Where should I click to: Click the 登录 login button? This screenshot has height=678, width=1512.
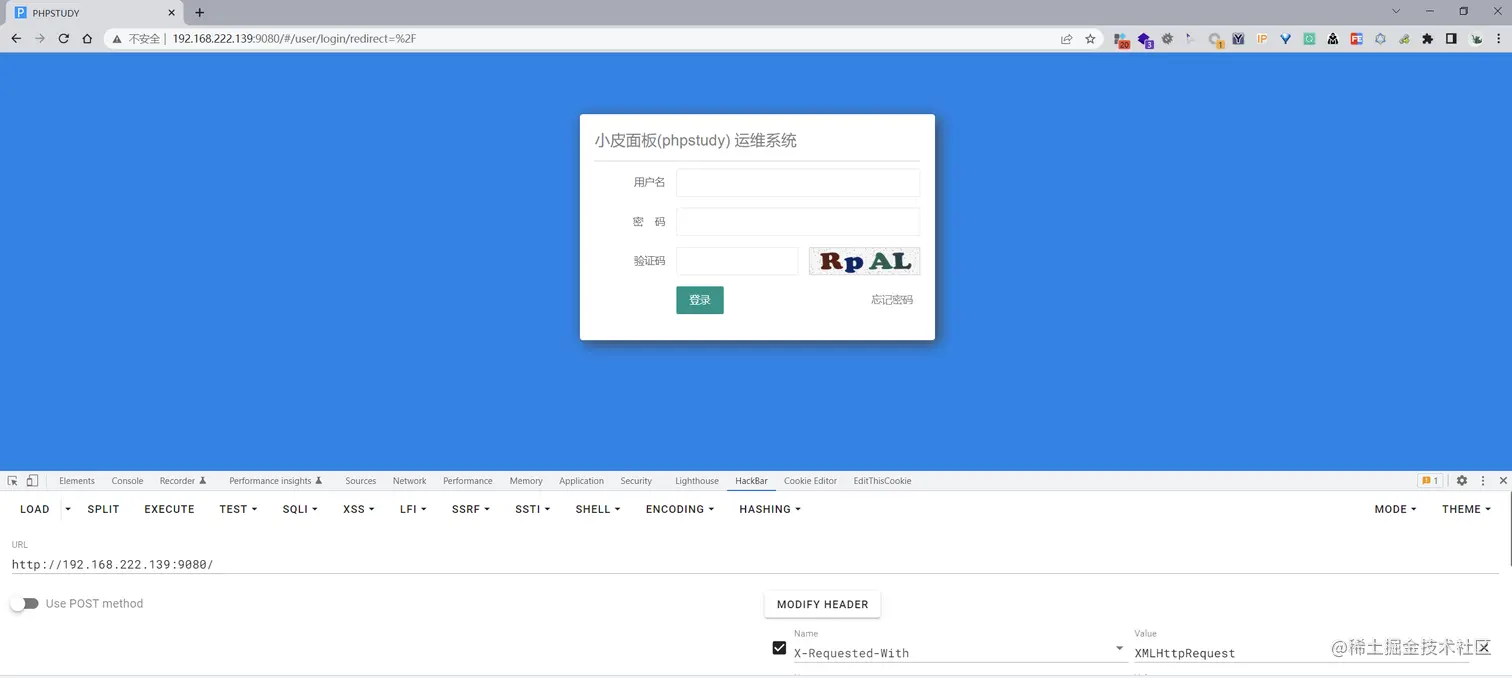(699, 300)
